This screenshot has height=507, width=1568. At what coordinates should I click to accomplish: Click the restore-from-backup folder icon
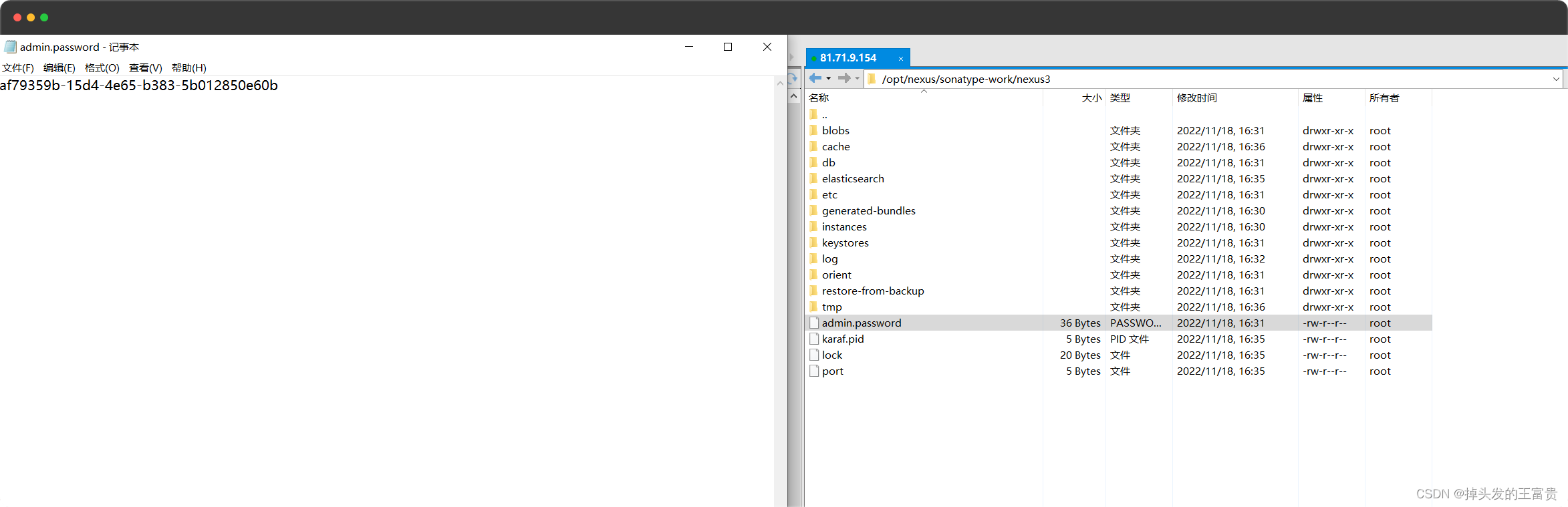[813, 291]
